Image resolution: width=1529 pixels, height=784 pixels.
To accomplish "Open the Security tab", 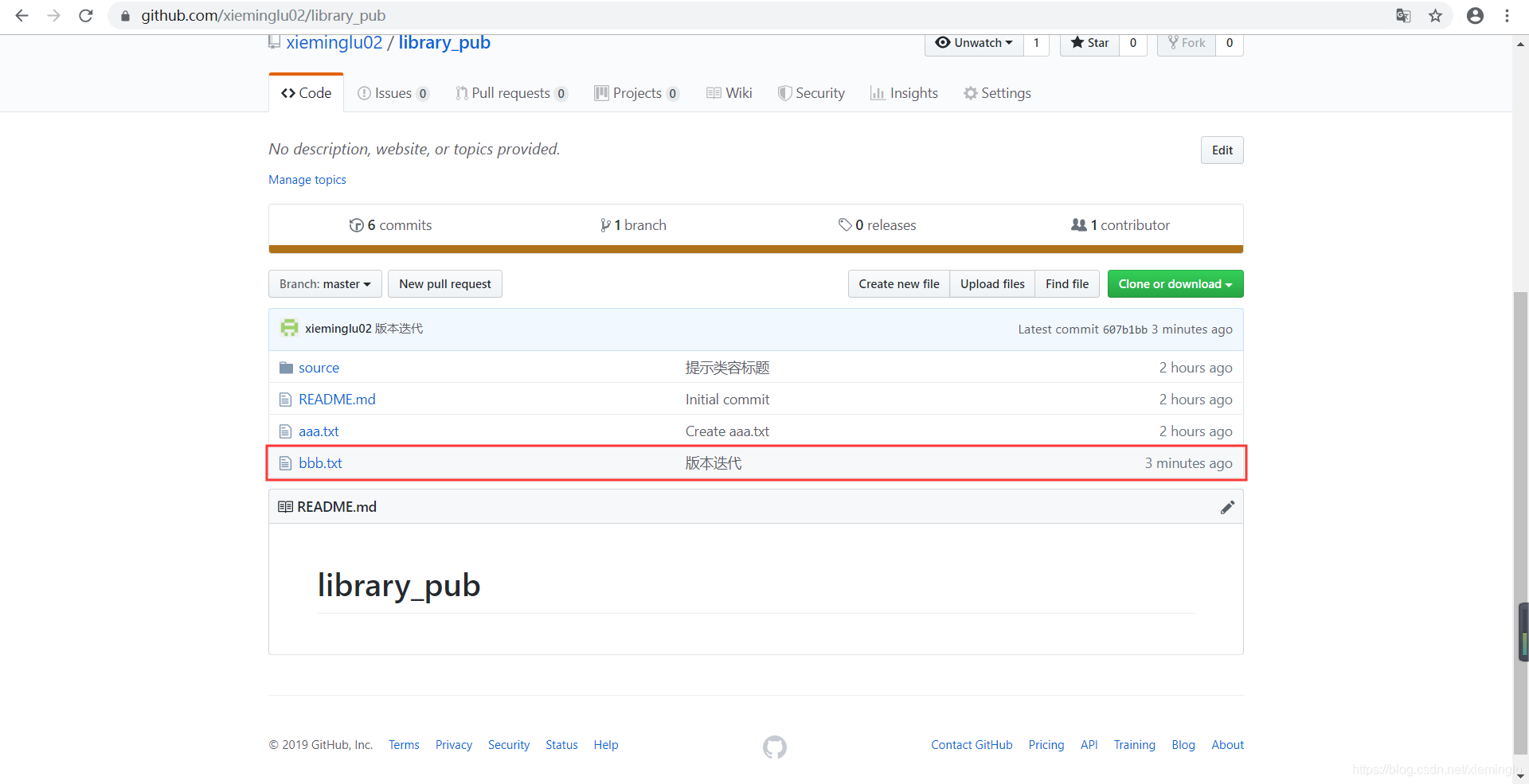I will point(811,93).
